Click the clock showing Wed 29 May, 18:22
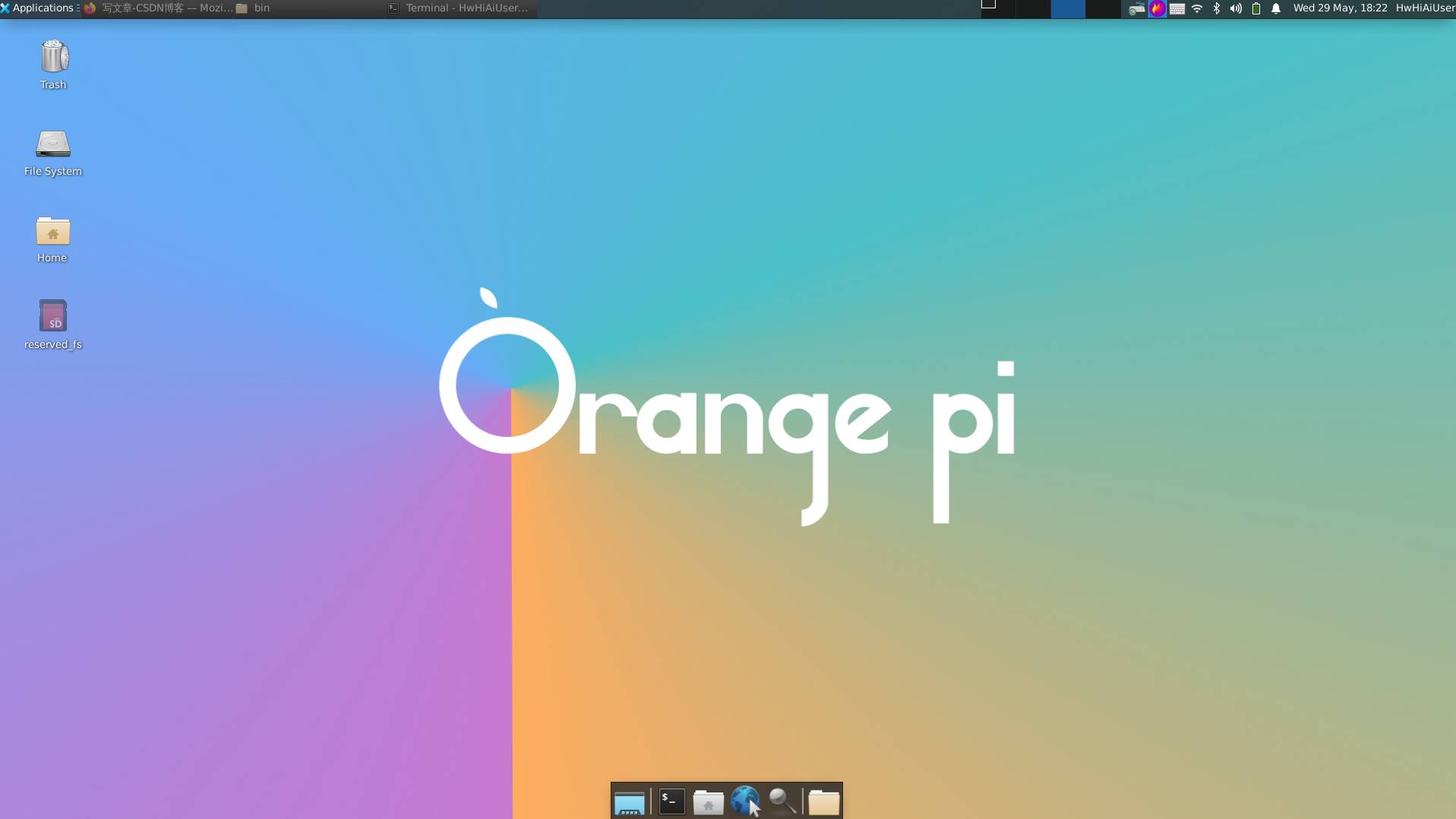Screen dimensions: 1456x819 click(x=1340, y=8)
